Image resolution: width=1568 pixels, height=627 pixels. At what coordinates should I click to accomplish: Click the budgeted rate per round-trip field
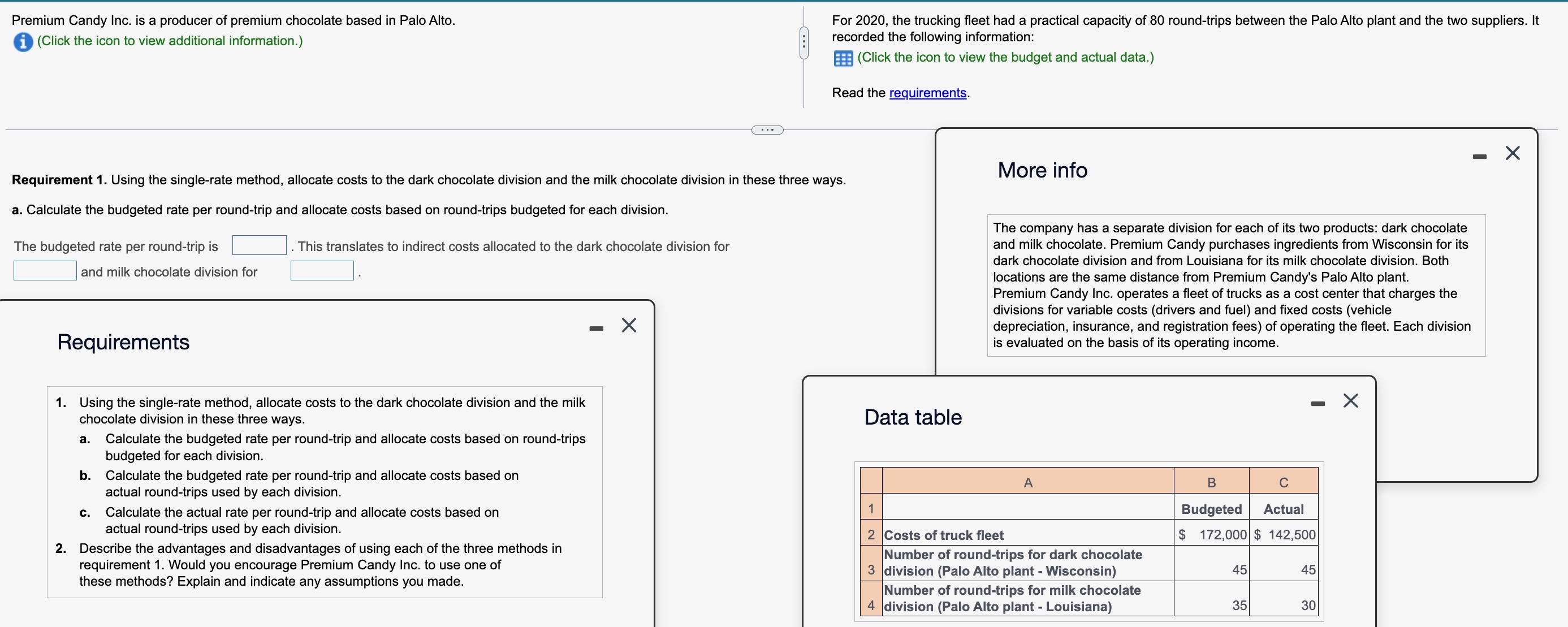tap(260, 245)
